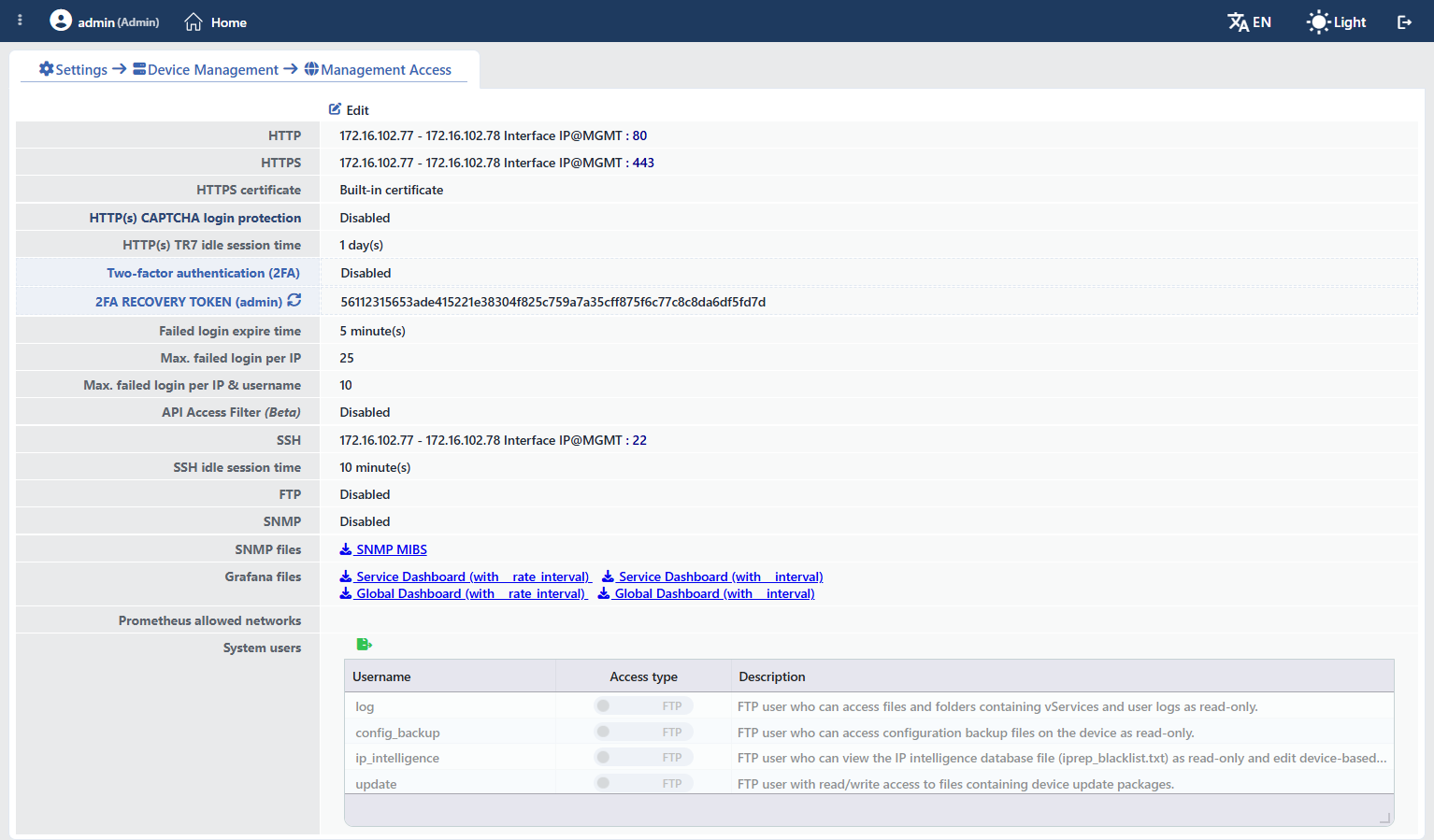Viewport: 1434px width, 840px height.
Task: Click the Edit button
Action: click(349, 109)
